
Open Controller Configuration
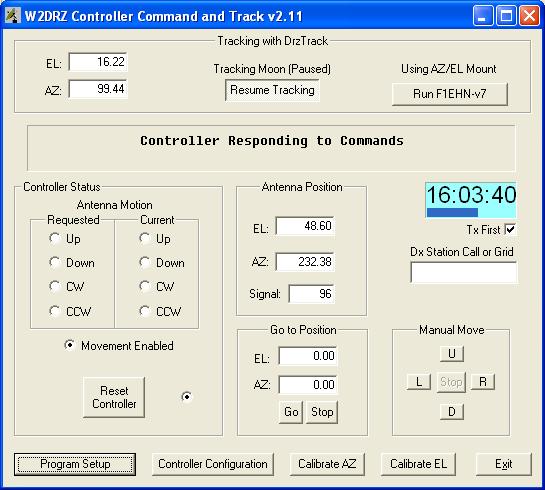coord(213,464)
